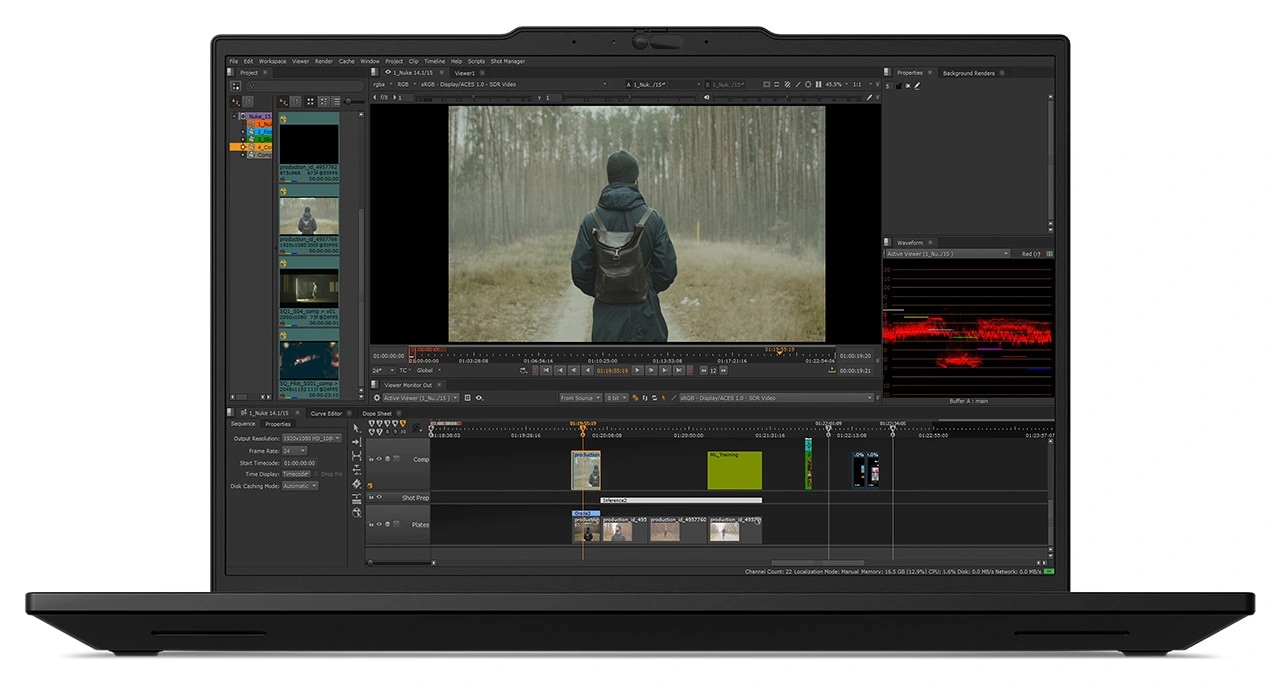Switch the project bin to grid view
1280x684 pixels.
310,101
